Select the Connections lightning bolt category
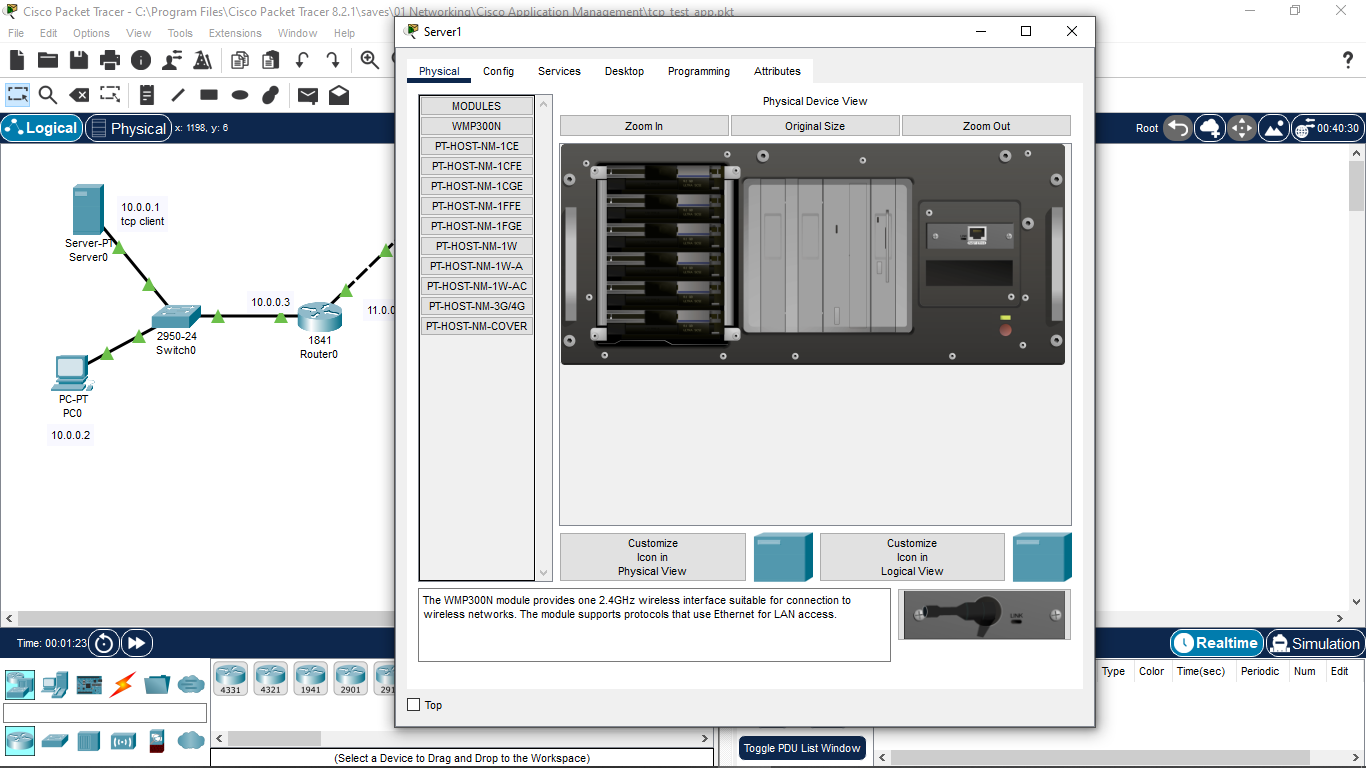This screenshot has height=768, width=1366. click(122, 685)
